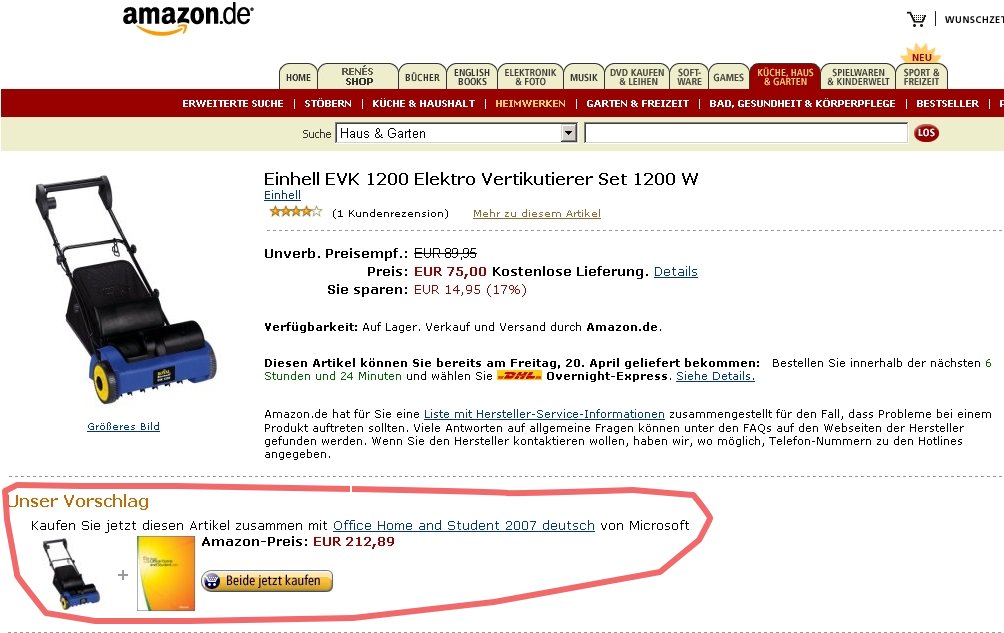Switch to the Elektronik & Foto tab
Screen dimensions: 1004x633
tap(530, 77)
